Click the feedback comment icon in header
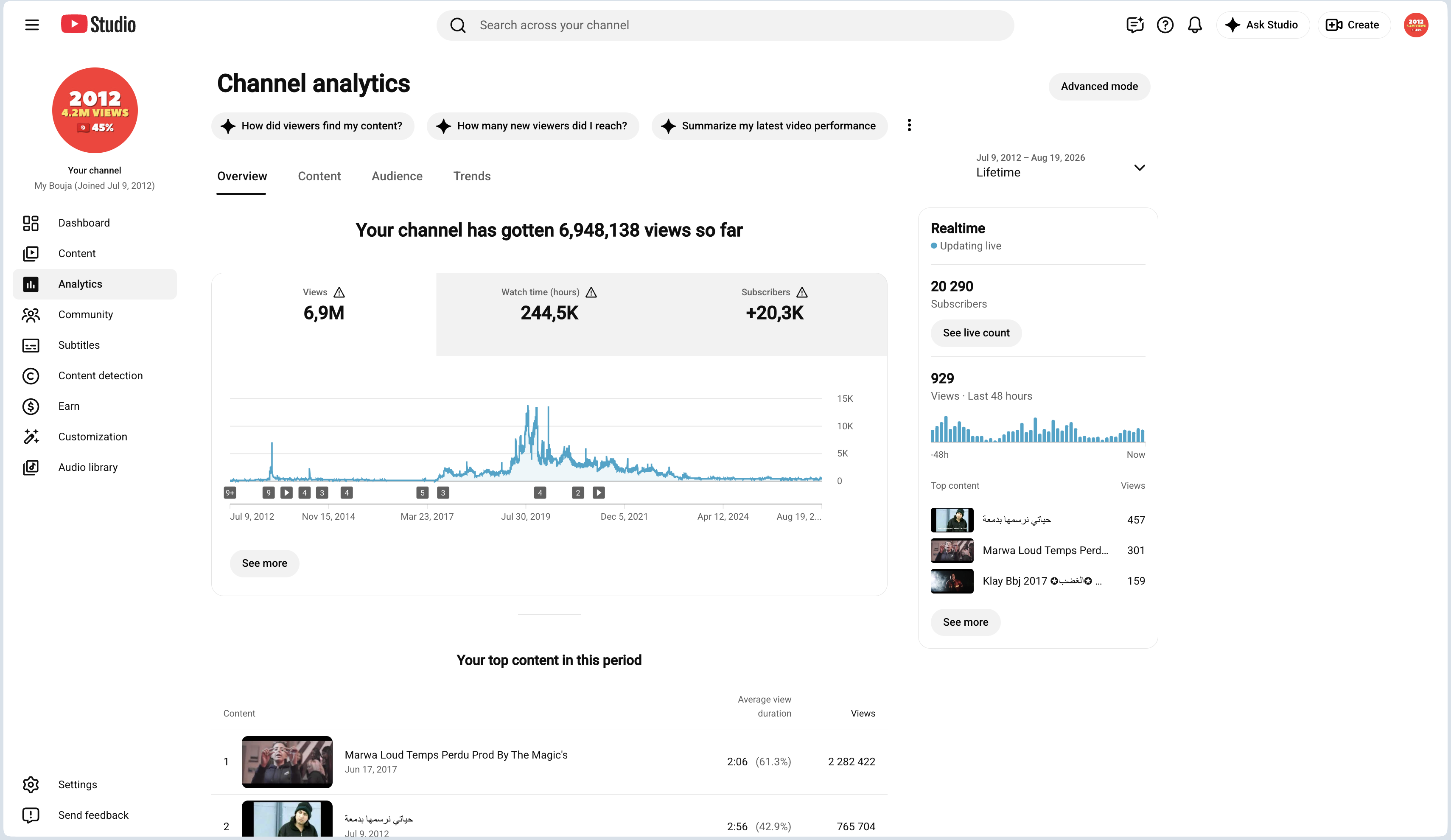The image size is (1451, 840). click(x=1134, y=25)
